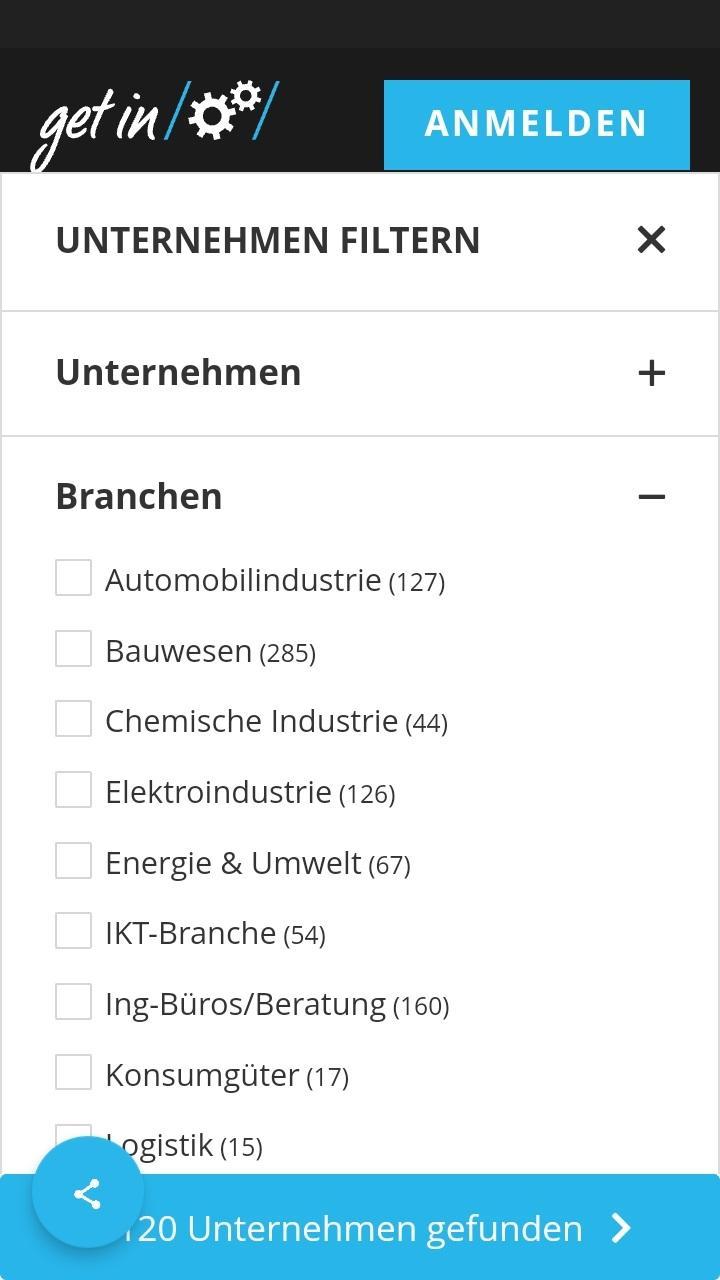Mark the Ing-Büros/Beratung checkbox

(x=73, y=1002)
